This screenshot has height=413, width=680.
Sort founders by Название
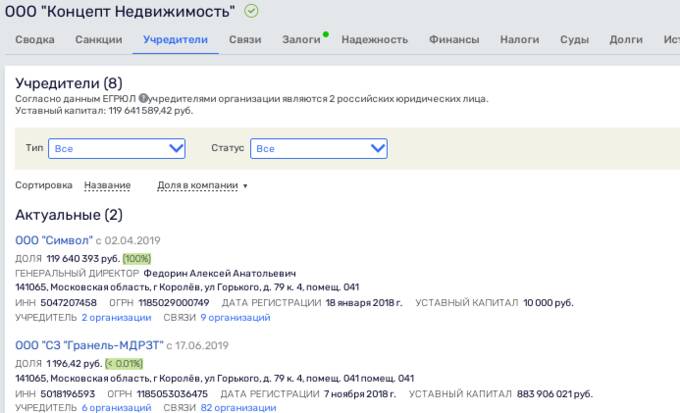point(107,185)
